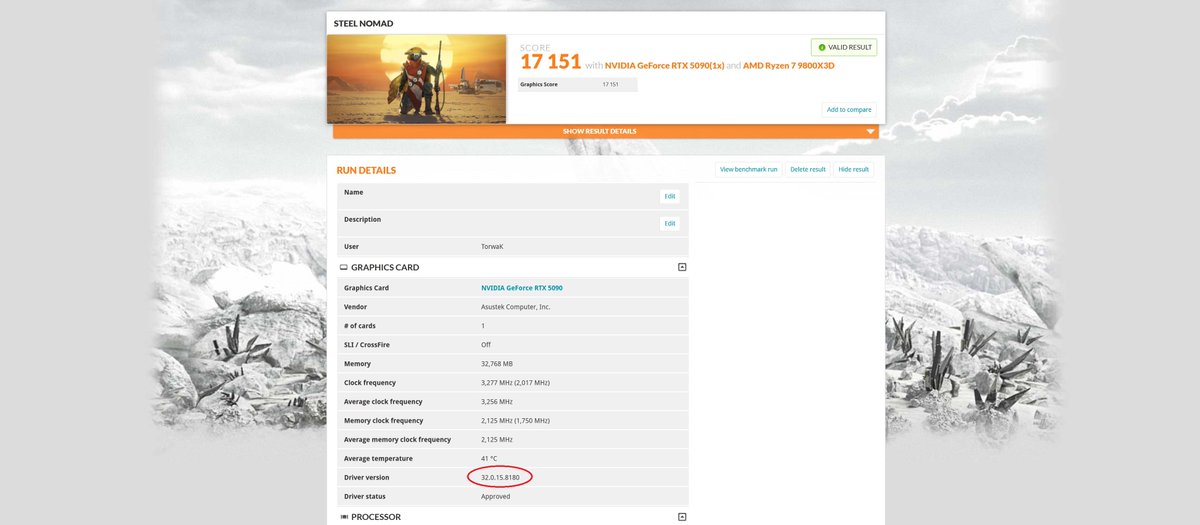Click the Valid Result badge
Viewport: 1200px width, 525px height.
coord(844,47)
